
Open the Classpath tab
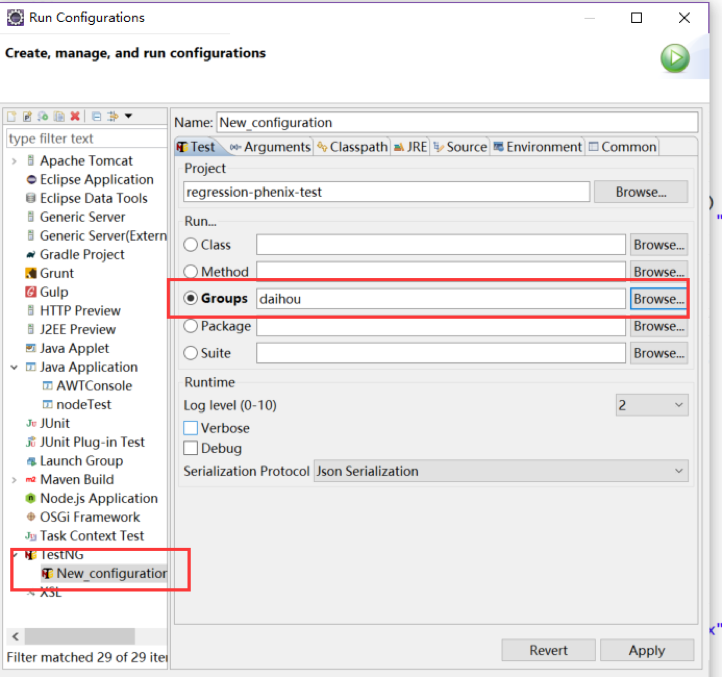[353, 147]
